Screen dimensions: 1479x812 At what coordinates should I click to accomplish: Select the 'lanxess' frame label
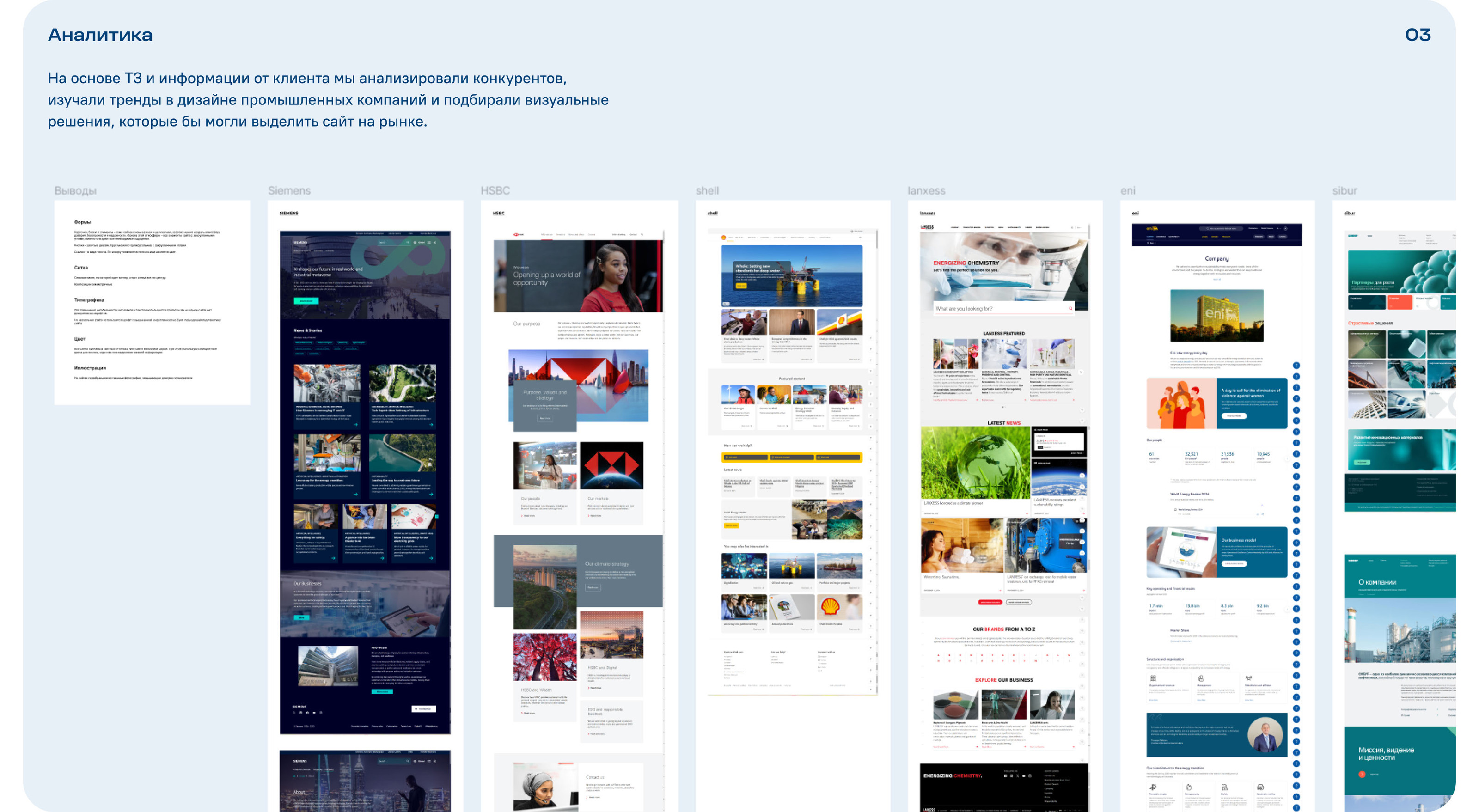[x=926, y=191]
